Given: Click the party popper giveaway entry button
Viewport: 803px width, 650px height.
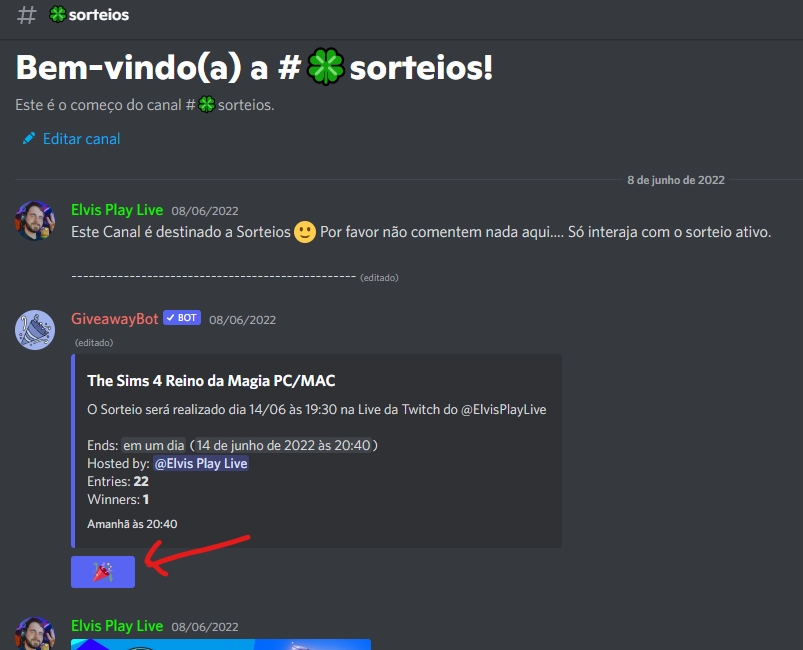Looking at the screenshot, I should point(103,572).
